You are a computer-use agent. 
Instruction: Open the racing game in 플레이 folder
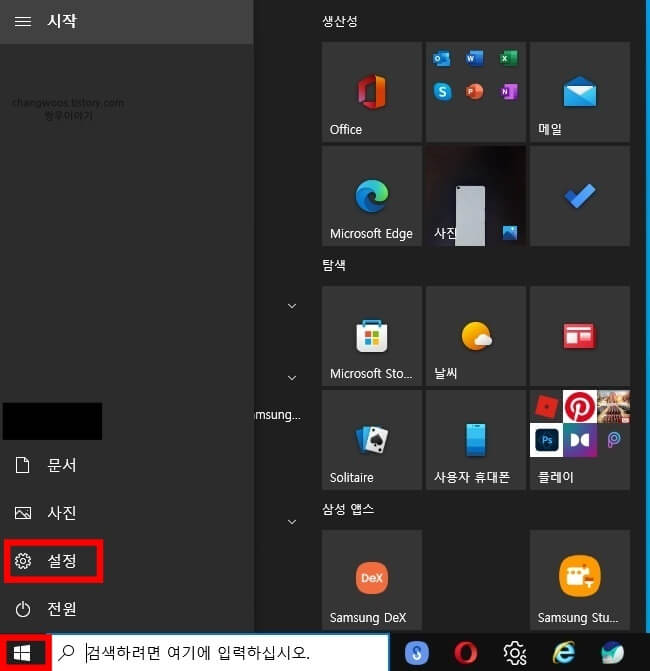click(613, 407)
